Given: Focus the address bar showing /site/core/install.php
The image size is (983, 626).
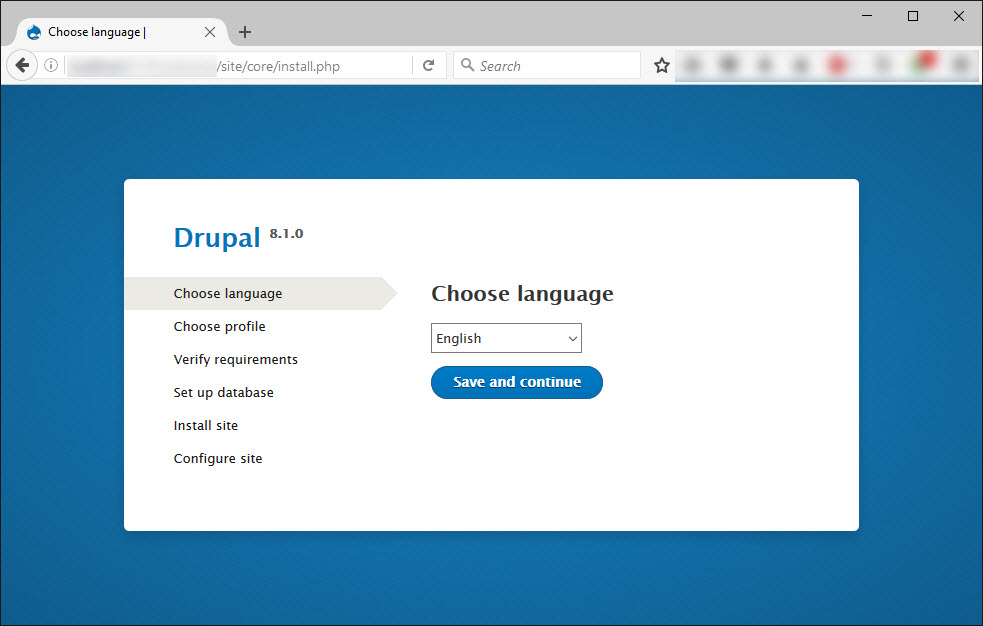Looking at the screenshot, I should coord(239,66).
